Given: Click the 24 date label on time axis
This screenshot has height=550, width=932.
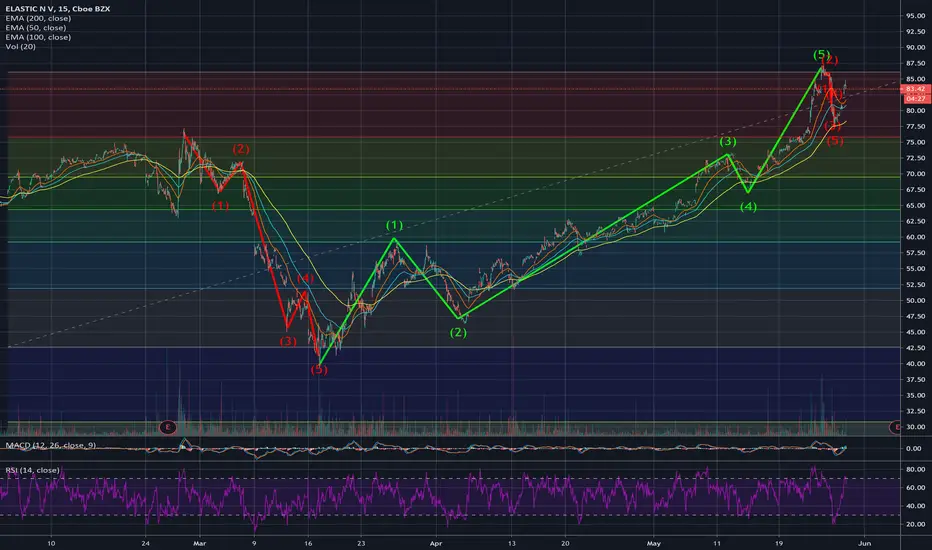Looking at the screenshot, I should [x=146, y=543].
